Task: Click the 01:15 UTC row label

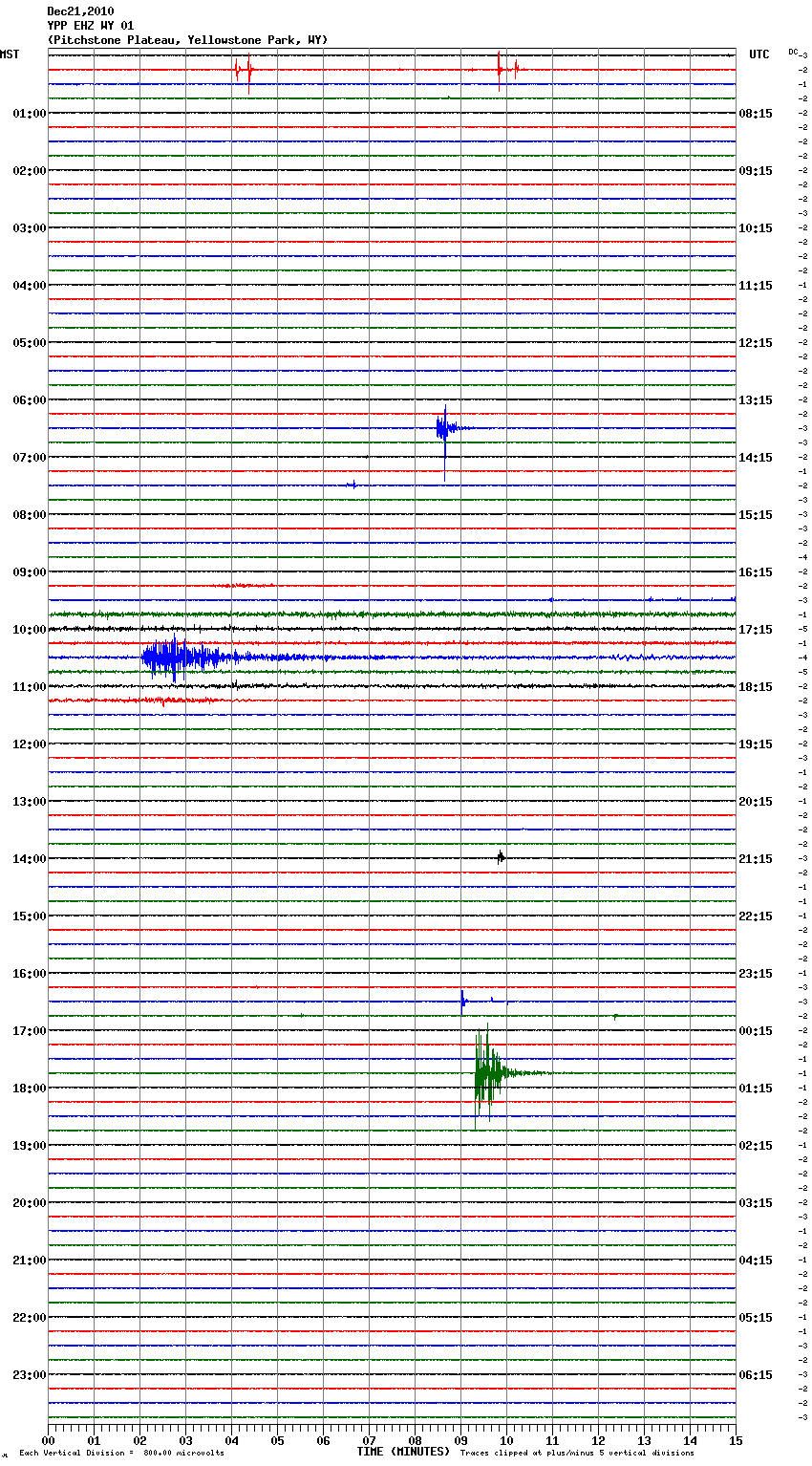Action: [756, 1089]
